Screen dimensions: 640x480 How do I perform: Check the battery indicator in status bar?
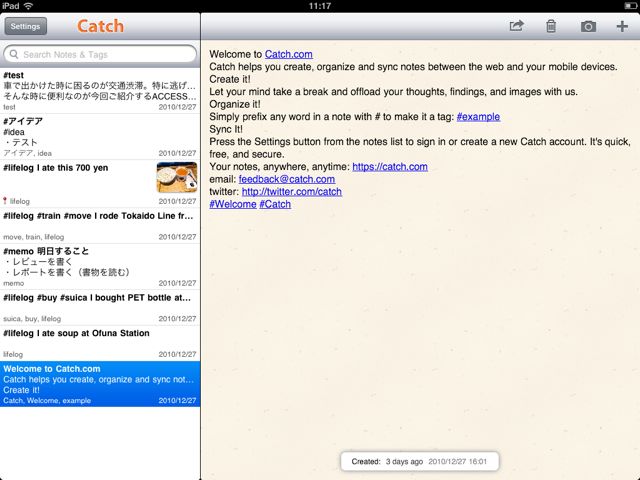(630, 6)
